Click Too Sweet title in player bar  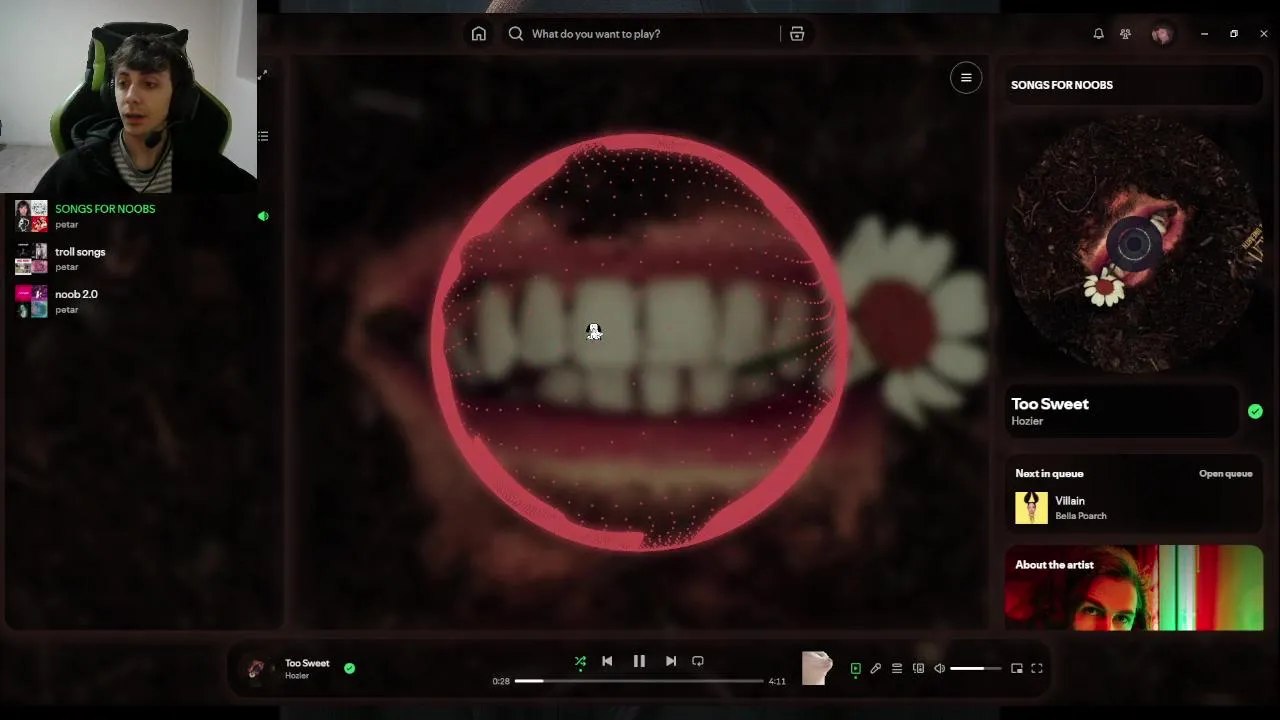(x=307, y=663)
